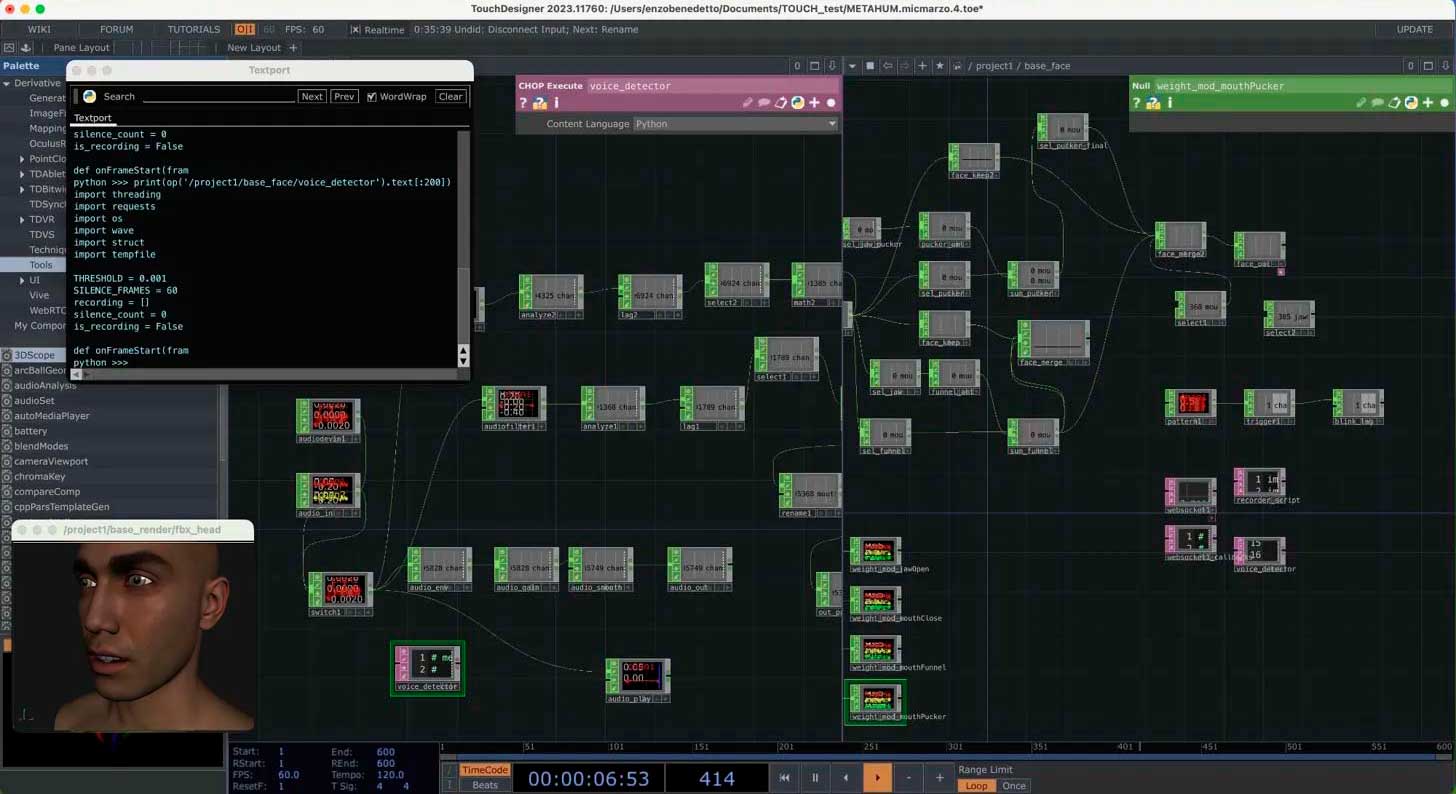Screen dimensions: 1456x794
Task: Add custom parameter with plus in voice_detector panel
Action: pos(815,103)
